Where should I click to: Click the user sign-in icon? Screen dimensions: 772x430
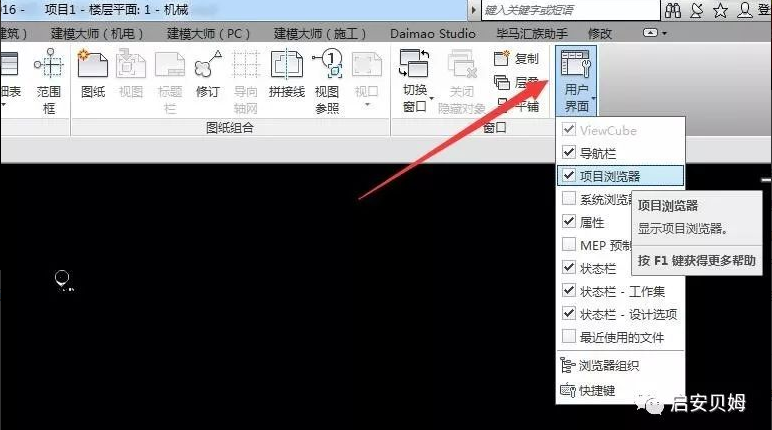click(x=744, y=10)
